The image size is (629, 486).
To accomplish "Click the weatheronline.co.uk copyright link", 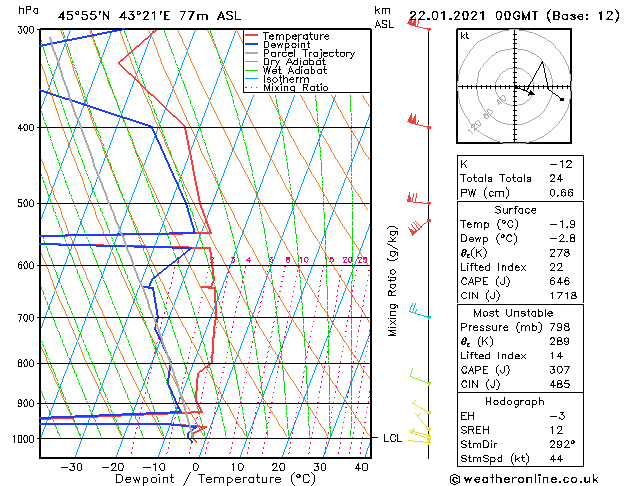I will (x=524, y=479).
